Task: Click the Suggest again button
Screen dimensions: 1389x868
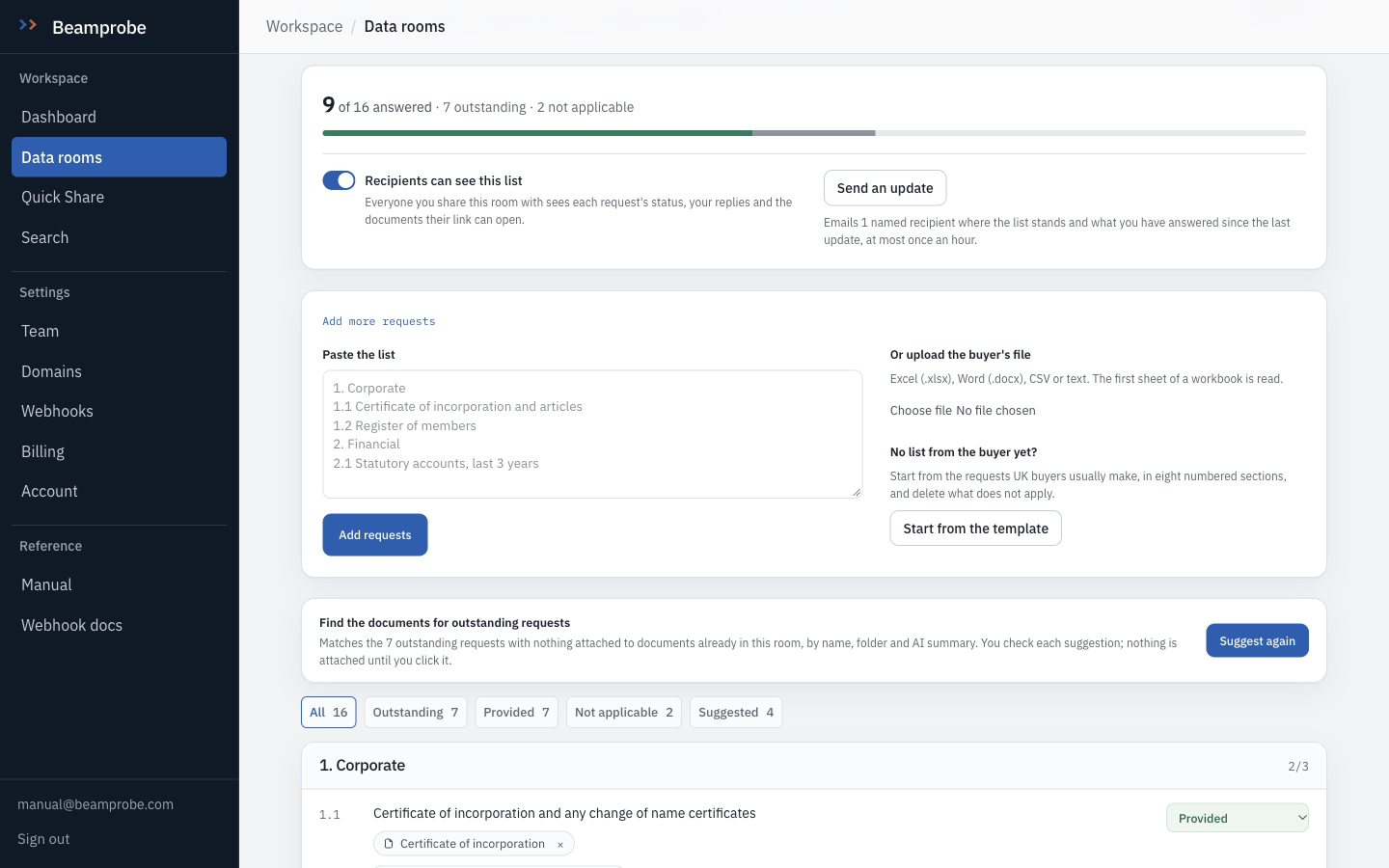Action: [x=1258, y=640]
